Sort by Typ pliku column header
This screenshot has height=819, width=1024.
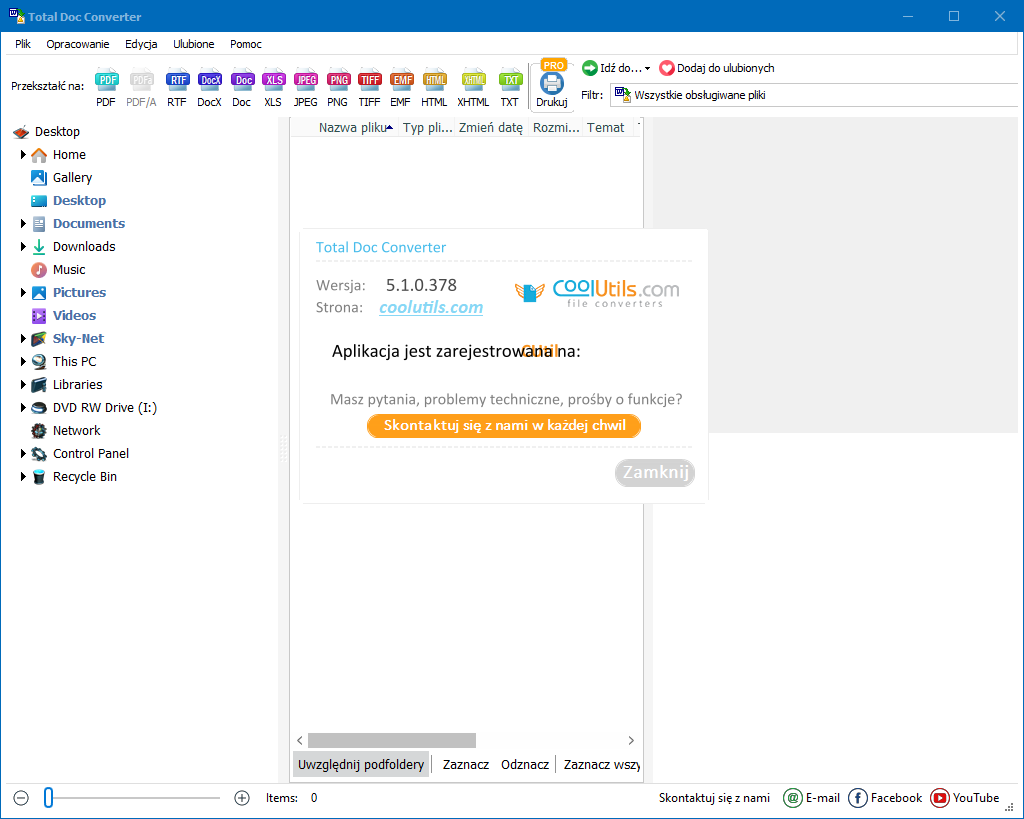427,127
